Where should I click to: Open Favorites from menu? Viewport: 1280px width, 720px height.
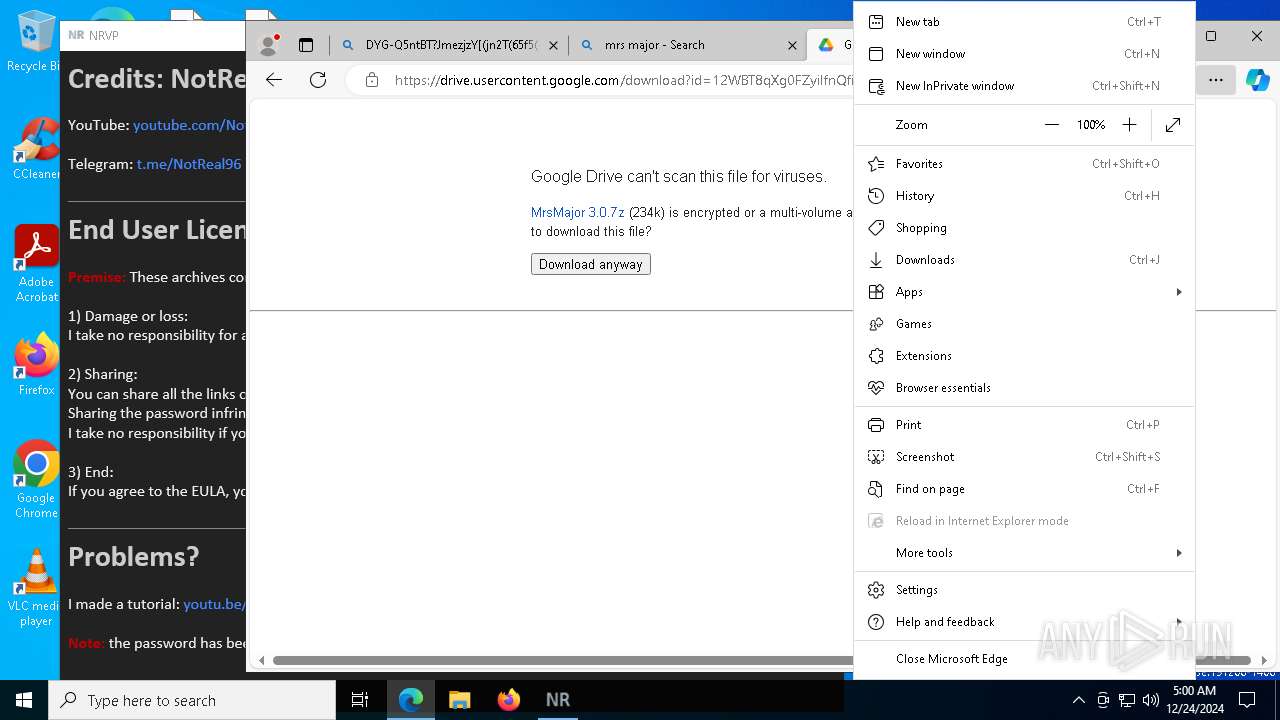coord(1025,164)
